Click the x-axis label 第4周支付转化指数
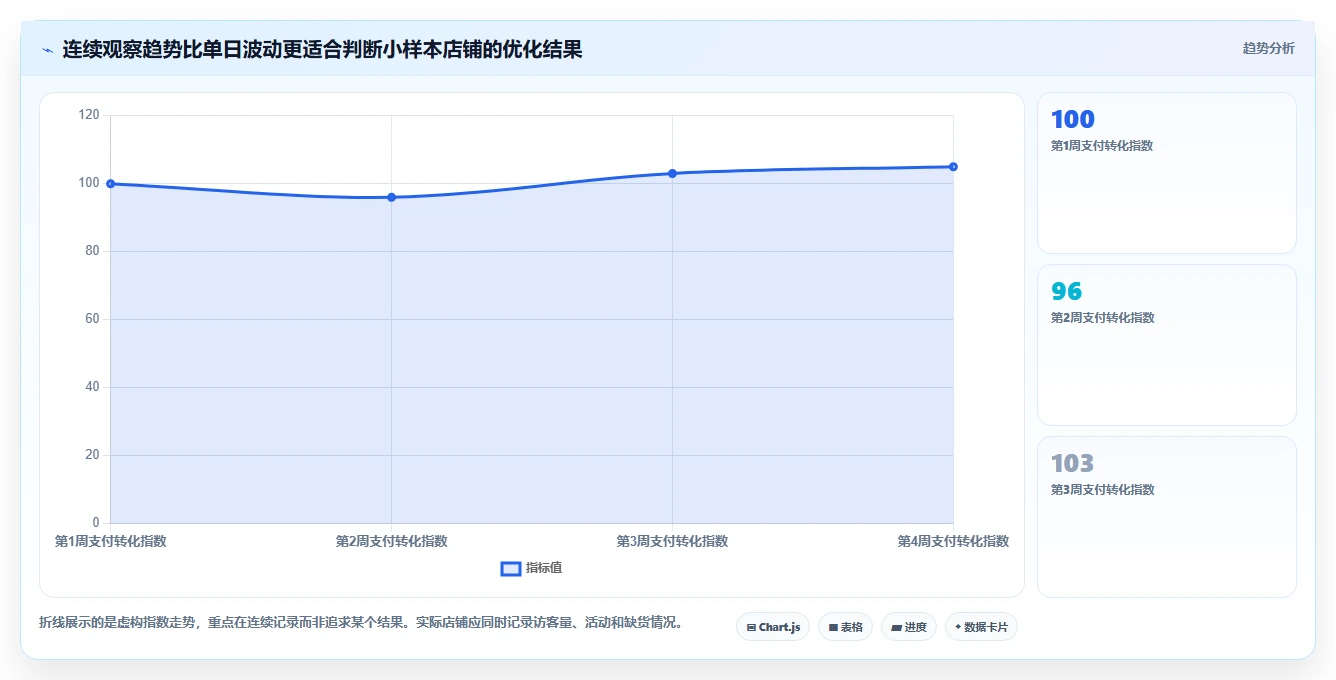The image size is (1336, 680). coord(953,541)
